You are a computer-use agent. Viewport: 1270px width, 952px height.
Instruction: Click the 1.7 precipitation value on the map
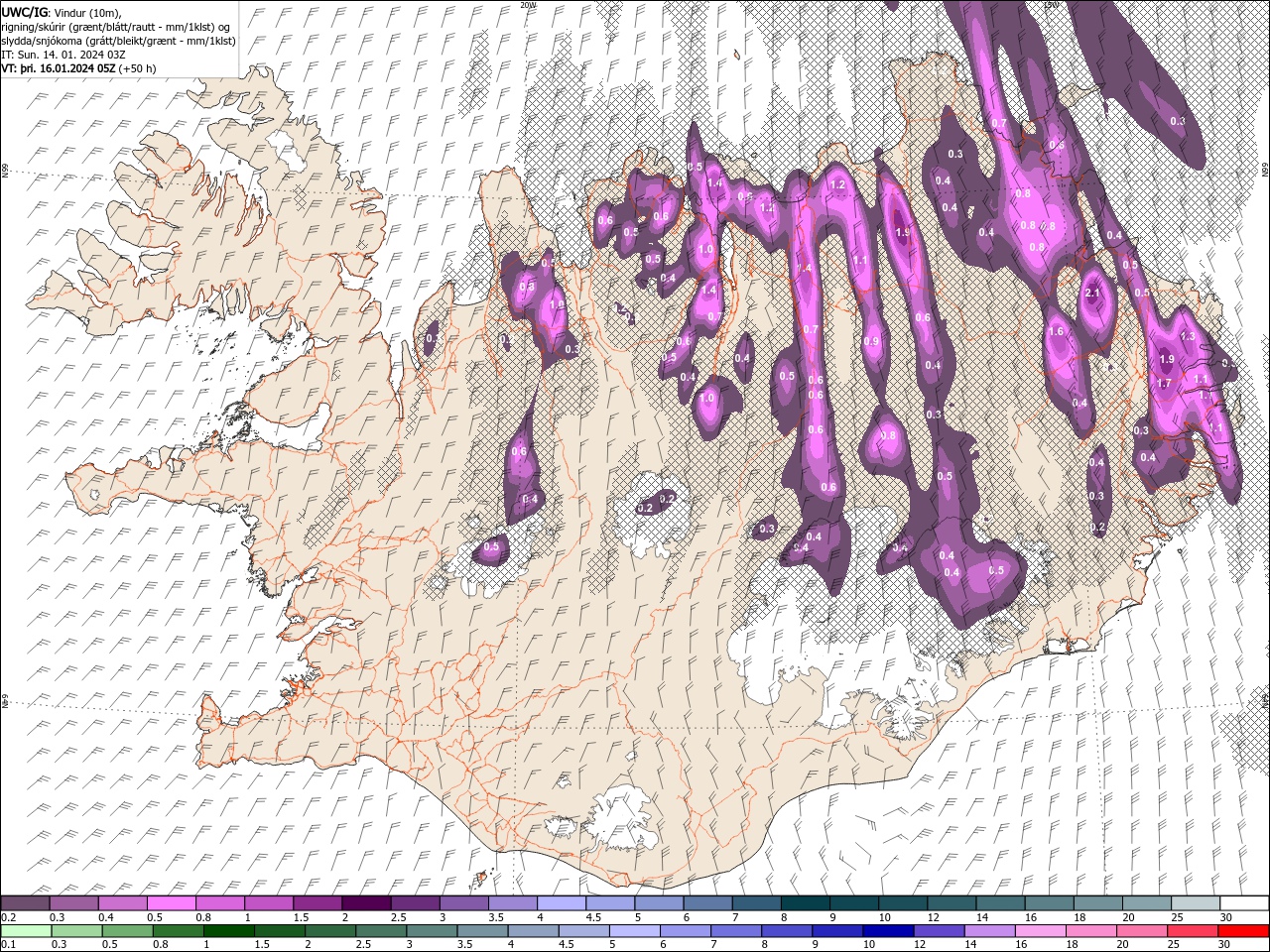point(1165,383)
